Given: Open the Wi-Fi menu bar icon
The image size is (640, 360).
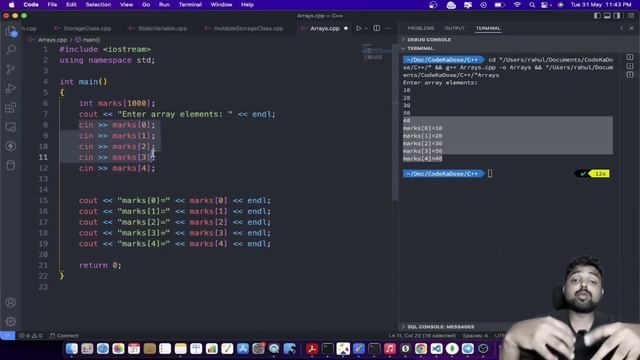Looking at the screenshot, I should point(517,4).
